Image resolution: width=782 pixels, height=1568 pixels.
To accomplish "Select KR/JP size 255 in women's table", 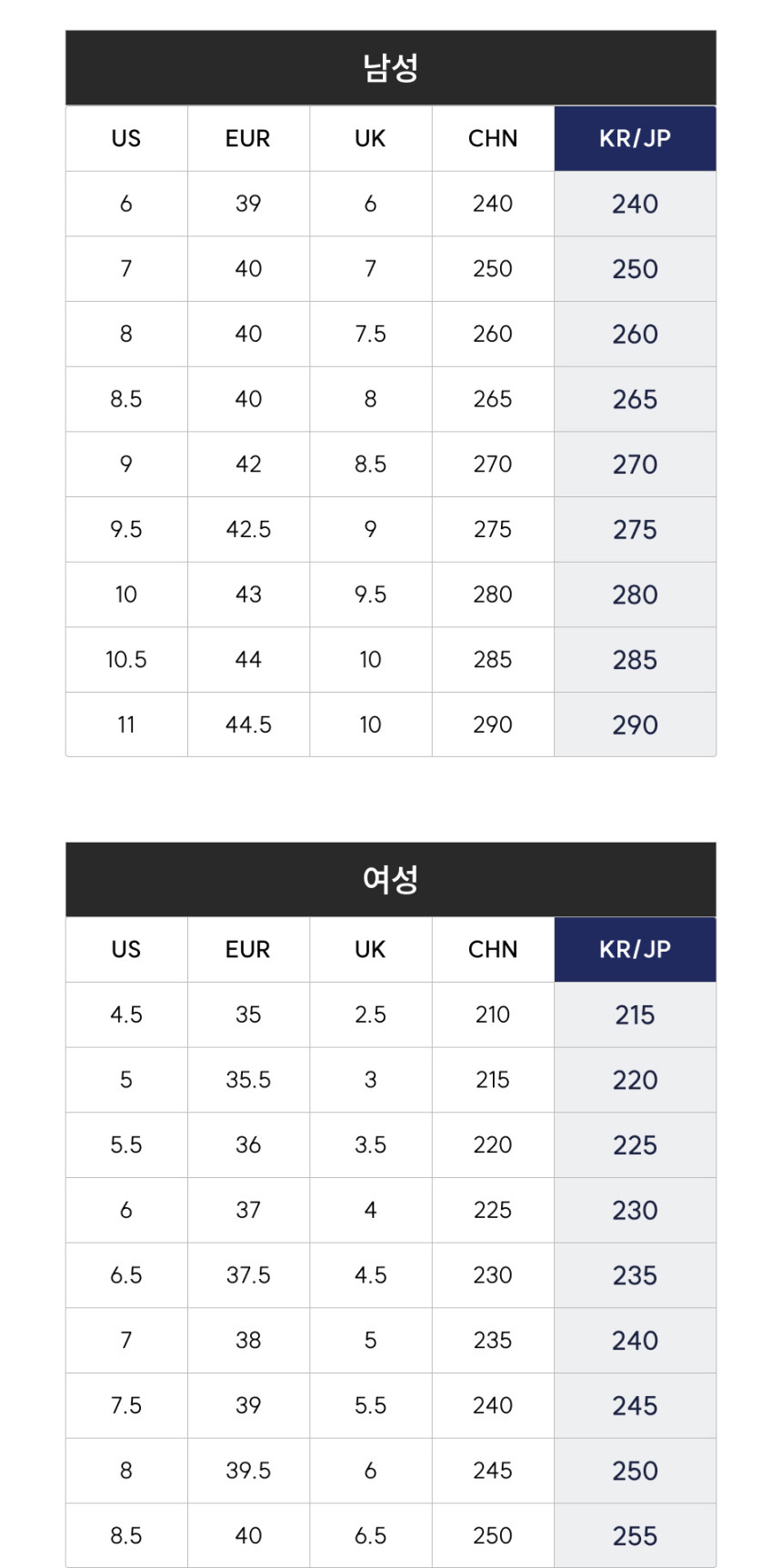I will (x=635, y=1535).
